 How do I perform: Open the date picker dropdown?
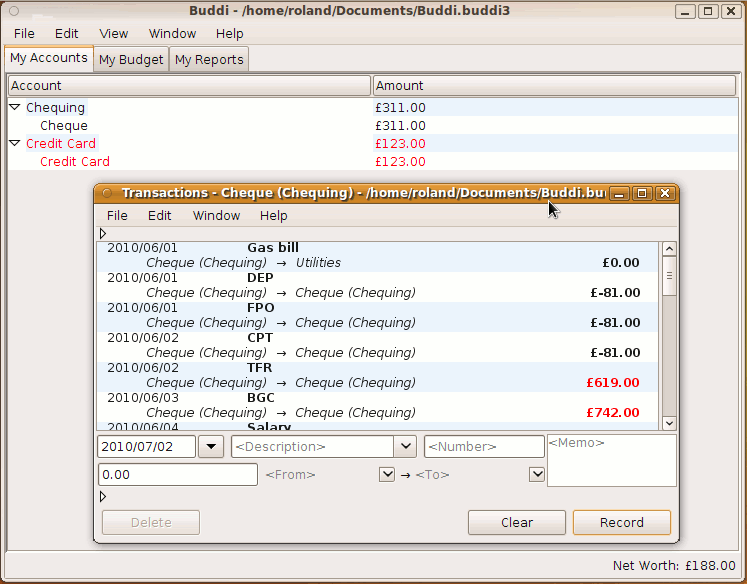(x=211, y=447)
